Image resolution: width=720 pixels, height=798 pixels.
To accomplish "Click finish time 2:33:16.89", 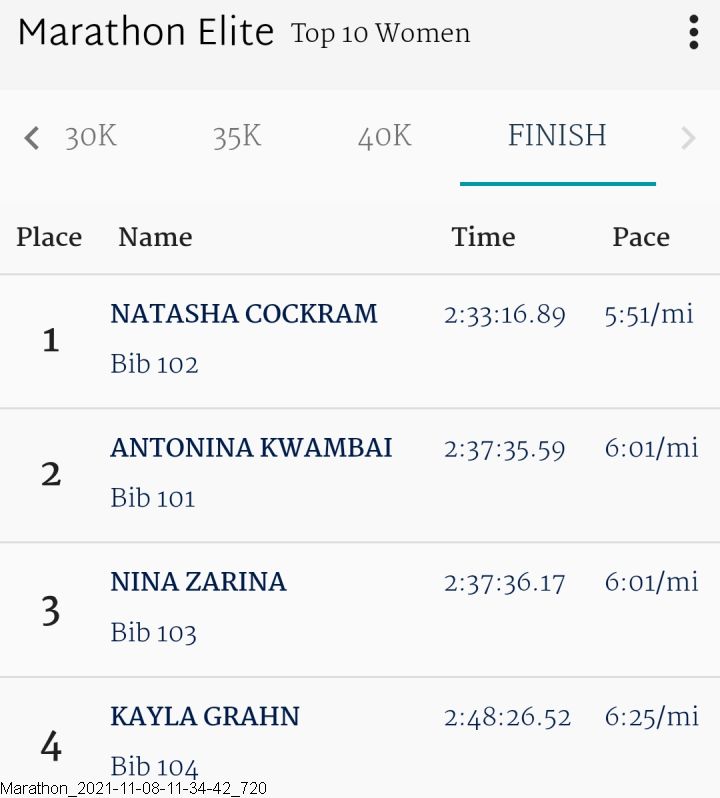I will [505, 315].
